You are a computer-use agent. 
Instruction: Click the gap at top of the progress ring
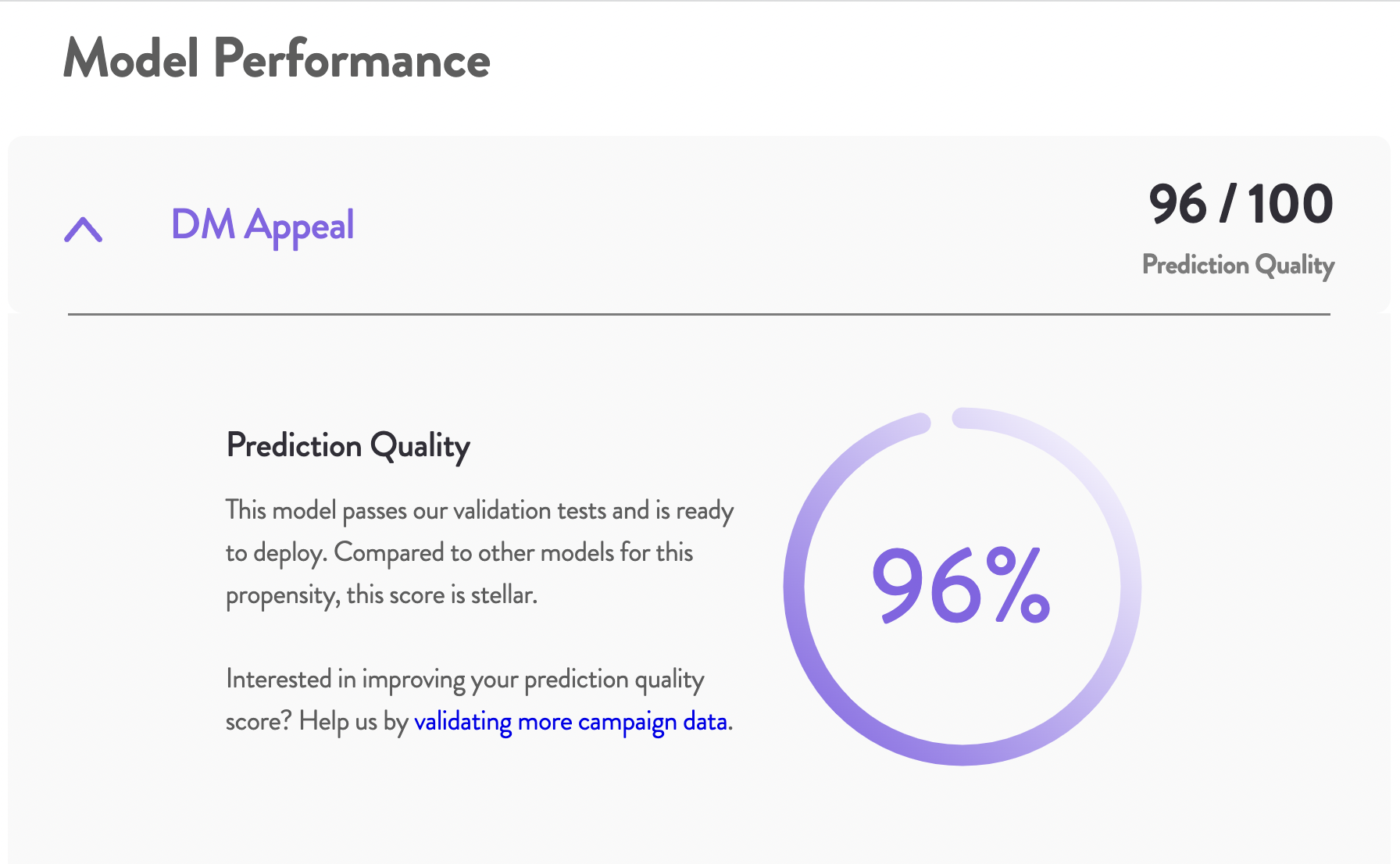pos(941,420)
